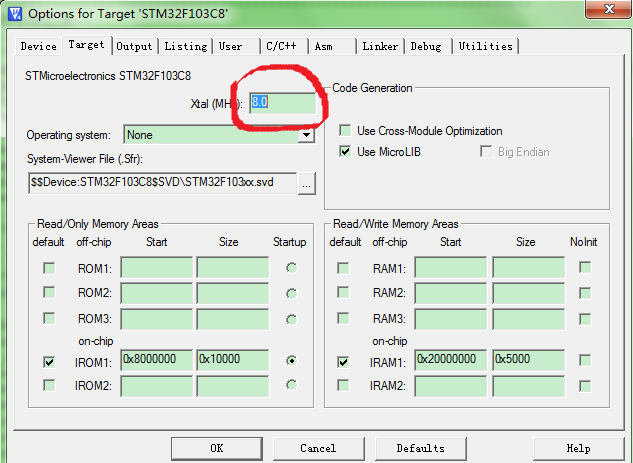Toggle the Use MicroLIB checkbox
This screenshot has width=633, height=463.
point(345,152)
